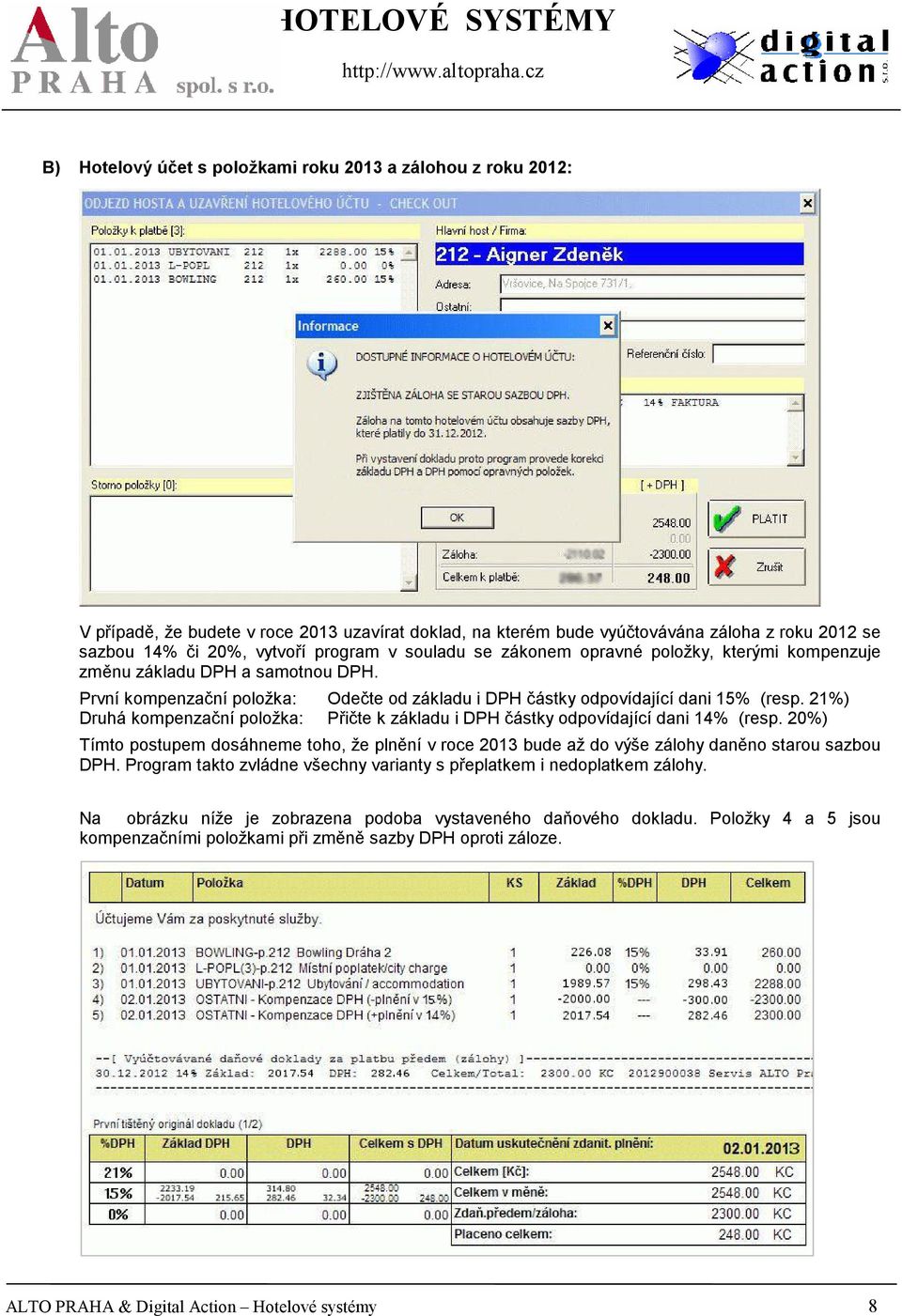The image size is (902, 1316).
Task: Click the subtotal amount 2548.00 in Check Out window
Action: click(x=671, y=523)
